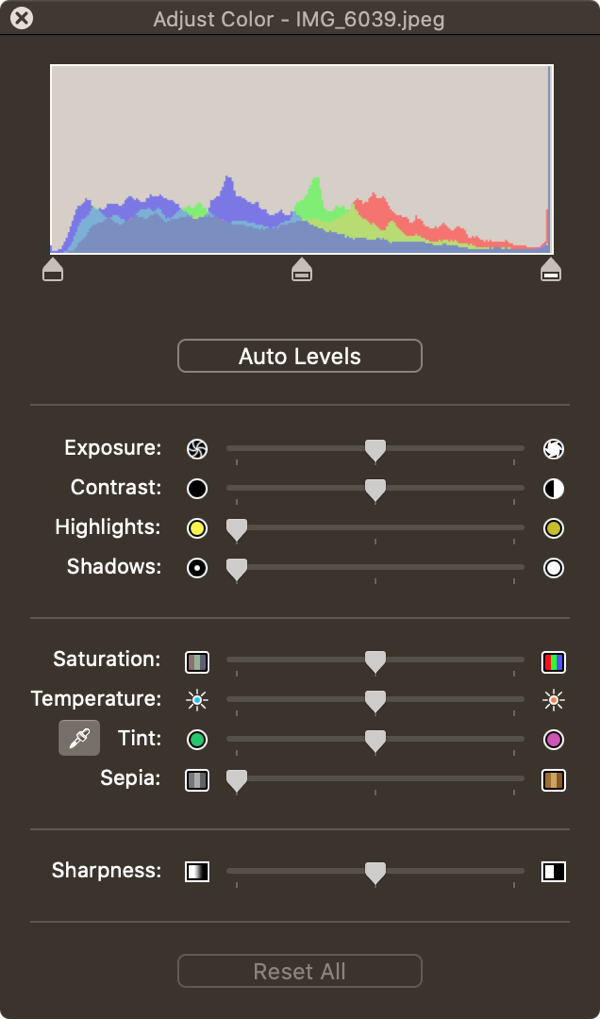The width and height of the screenshot is (600, 1019).
Task: Click the Exposure slider thumb
Action: 375,451
